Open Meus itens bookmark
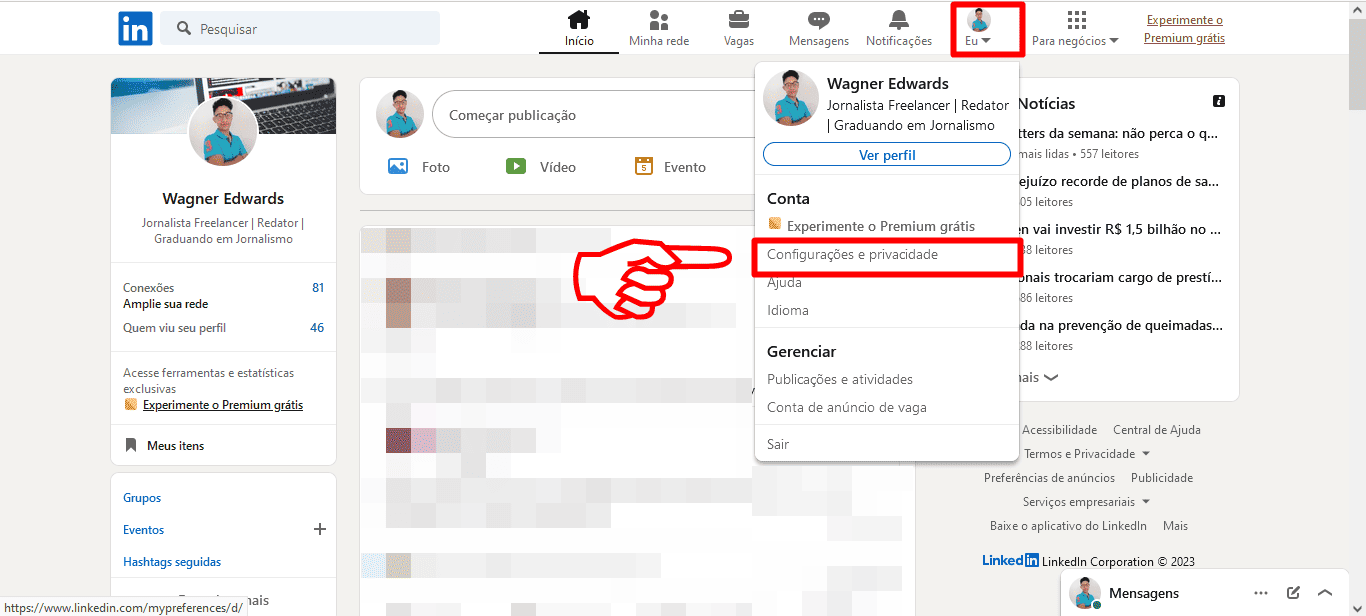The width and height of the screenshot is (1366, 616). point(164,446)
